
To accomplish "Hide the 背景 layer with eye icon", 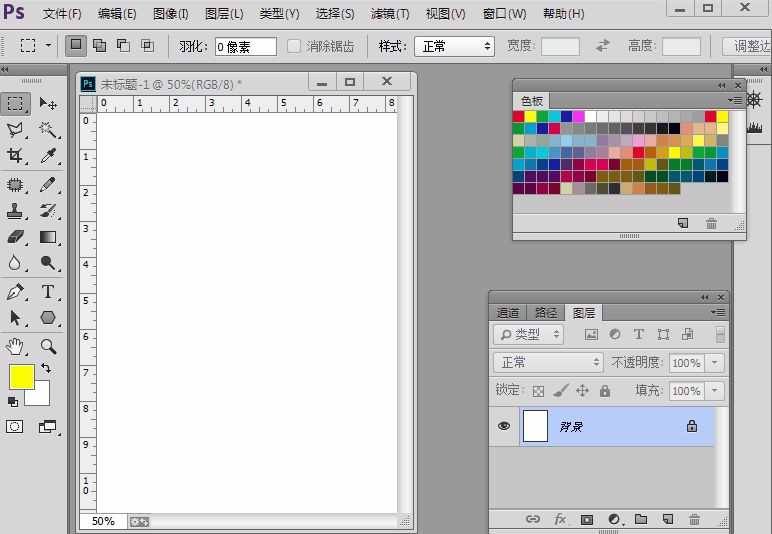I will click(504, 426).
